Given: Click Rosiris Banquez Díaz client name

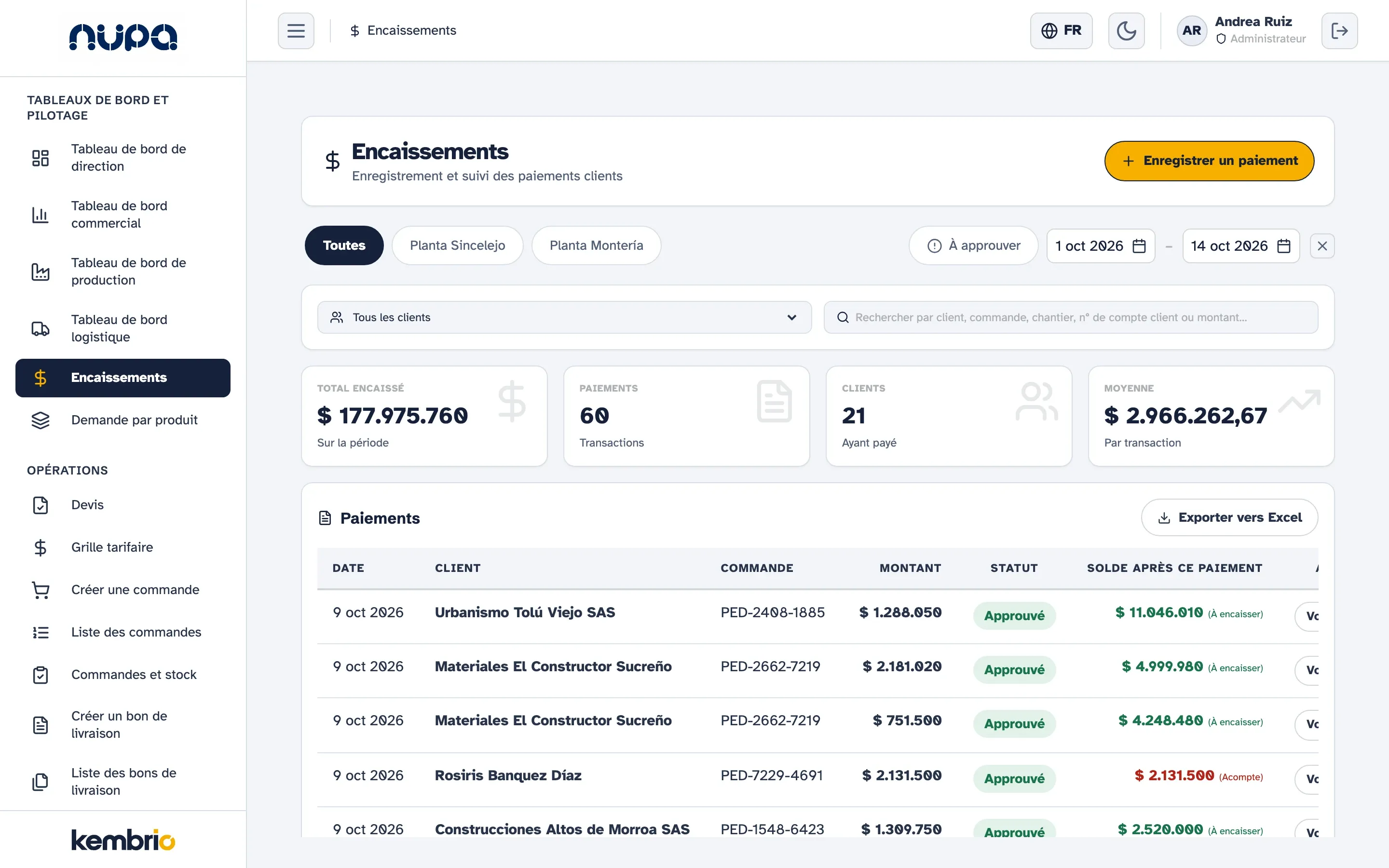Looking at the screenshot, I should (508, 775).
